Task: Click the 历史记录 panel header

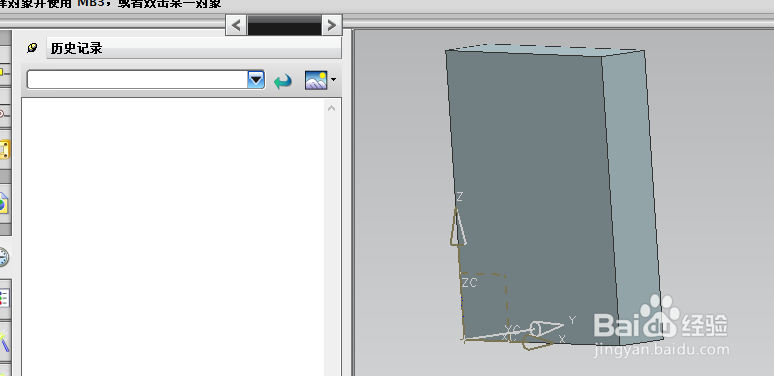Action: pos(194,48)
